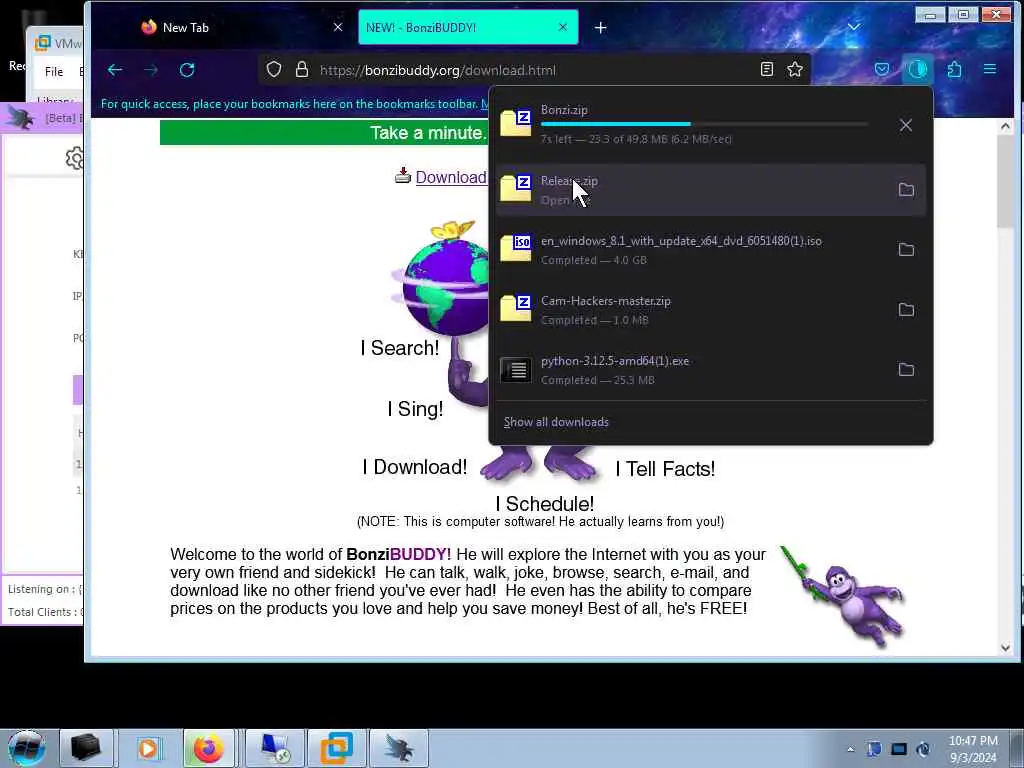
Task: Show Release.zip in its folder
Action: [906, 189]
